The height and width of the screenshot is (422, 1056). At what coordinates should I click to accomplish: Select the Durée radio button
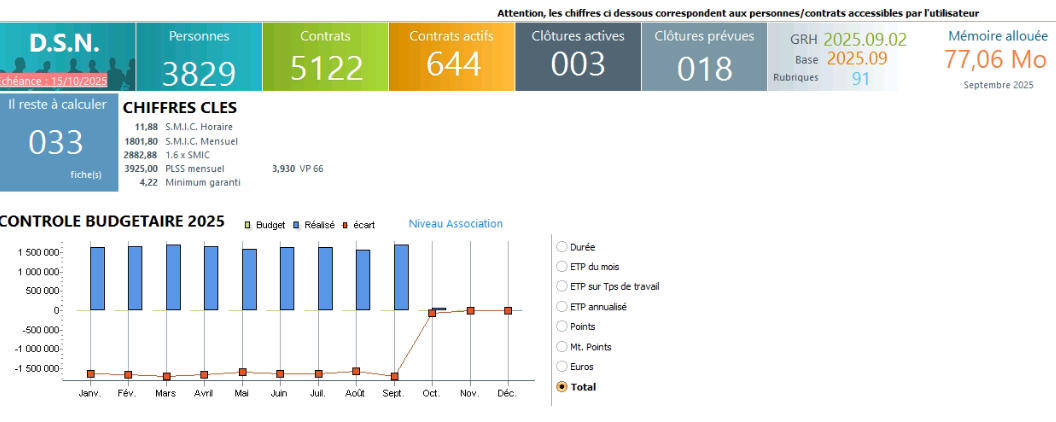coord(562,246)
